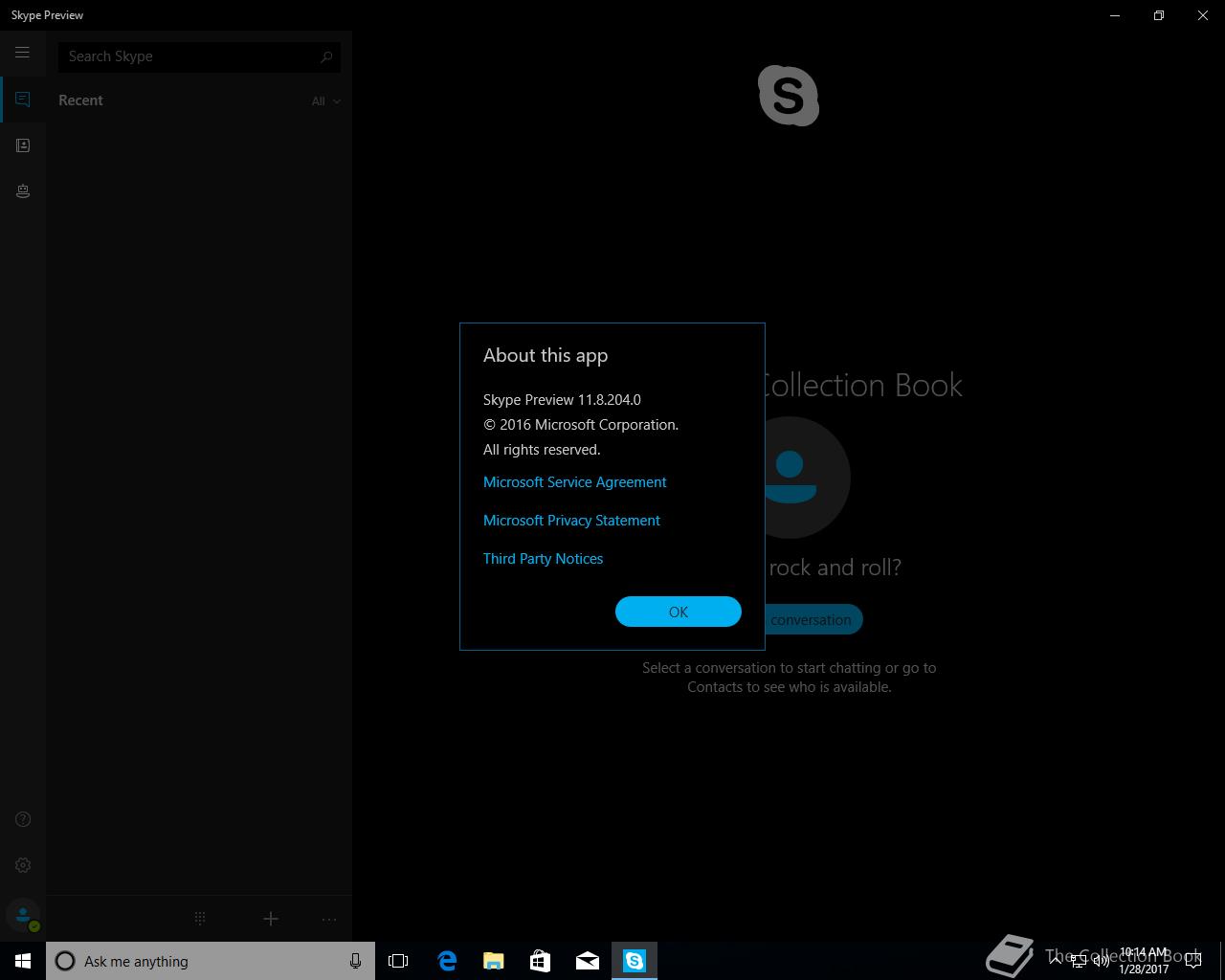The width and height of the screenshot is (1225, 980).
Task: Open Microsoft Privacy Statement link
Action: pos(571,521)
